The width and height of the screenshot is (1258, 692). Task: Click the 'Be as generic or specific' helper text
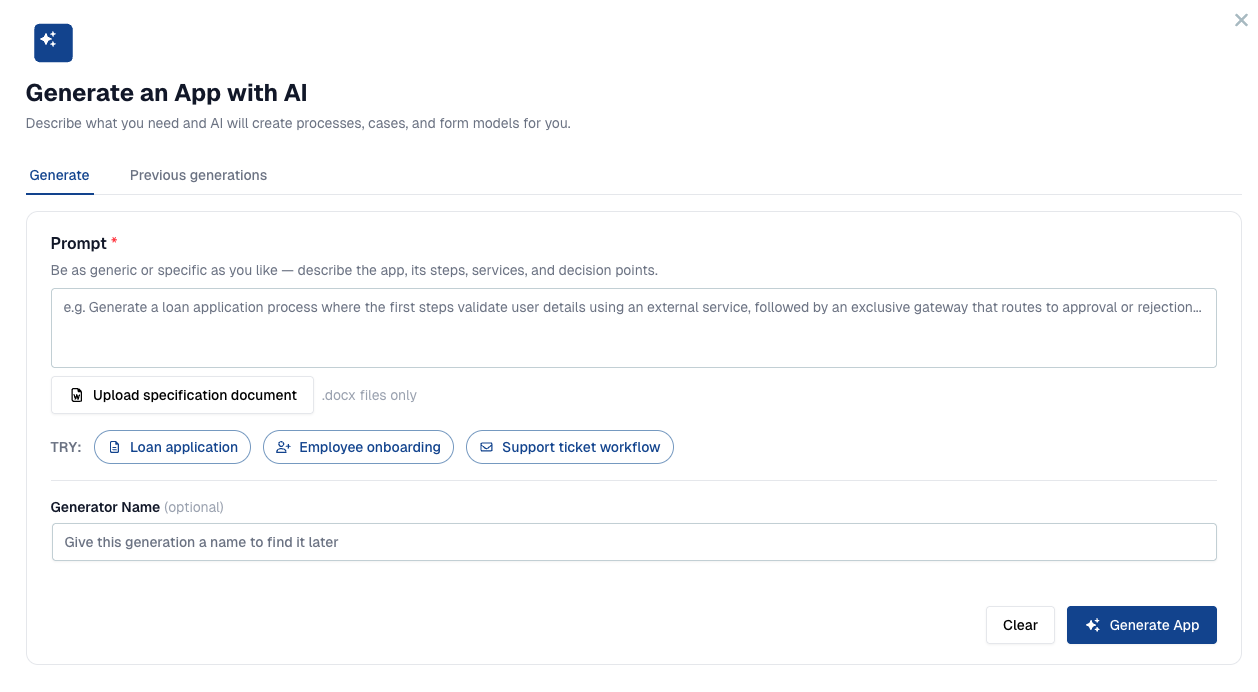pos(354,270)
